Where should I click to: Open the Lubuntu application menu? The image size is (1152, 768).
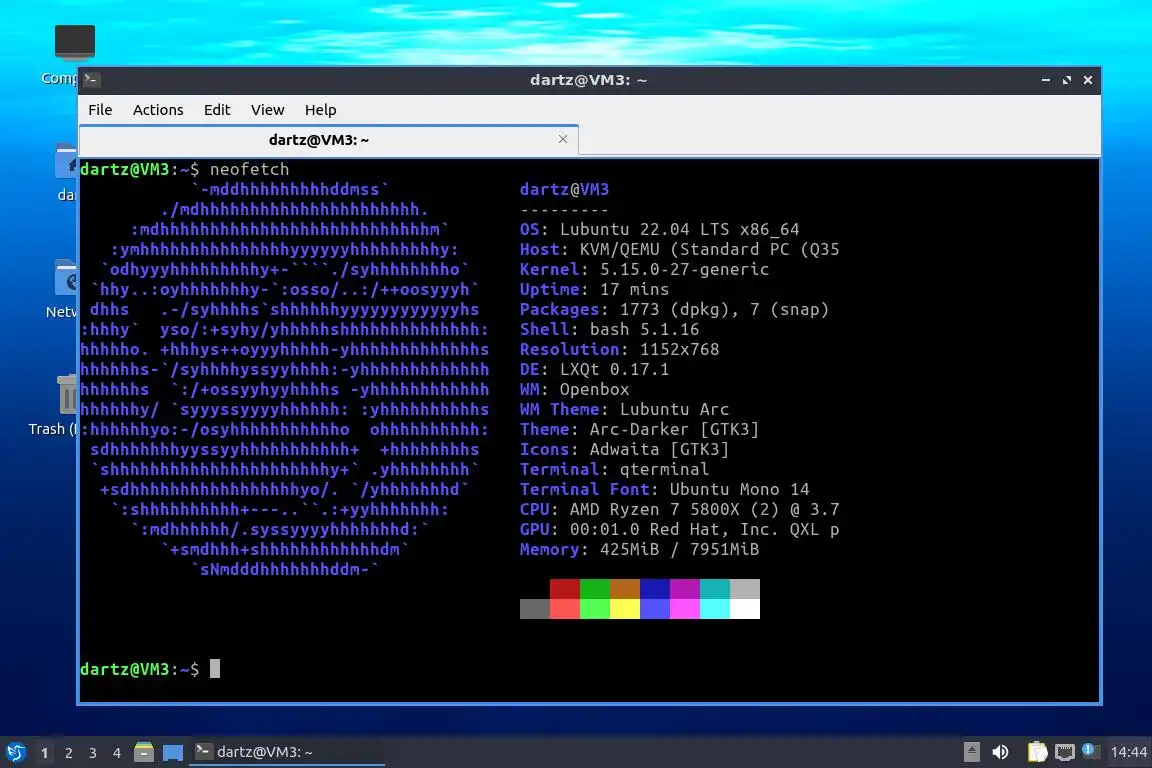coord(16,752)
